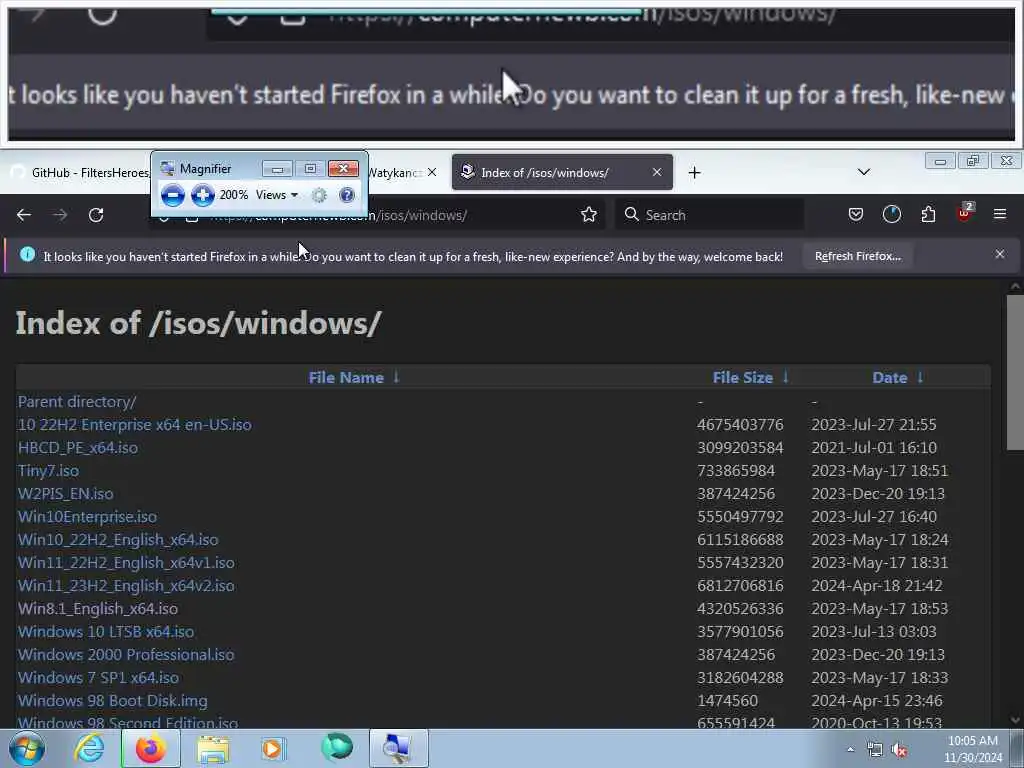Zoom out with Magnifier minus button
1024x768 pixels.
click(x=172, y=195)
